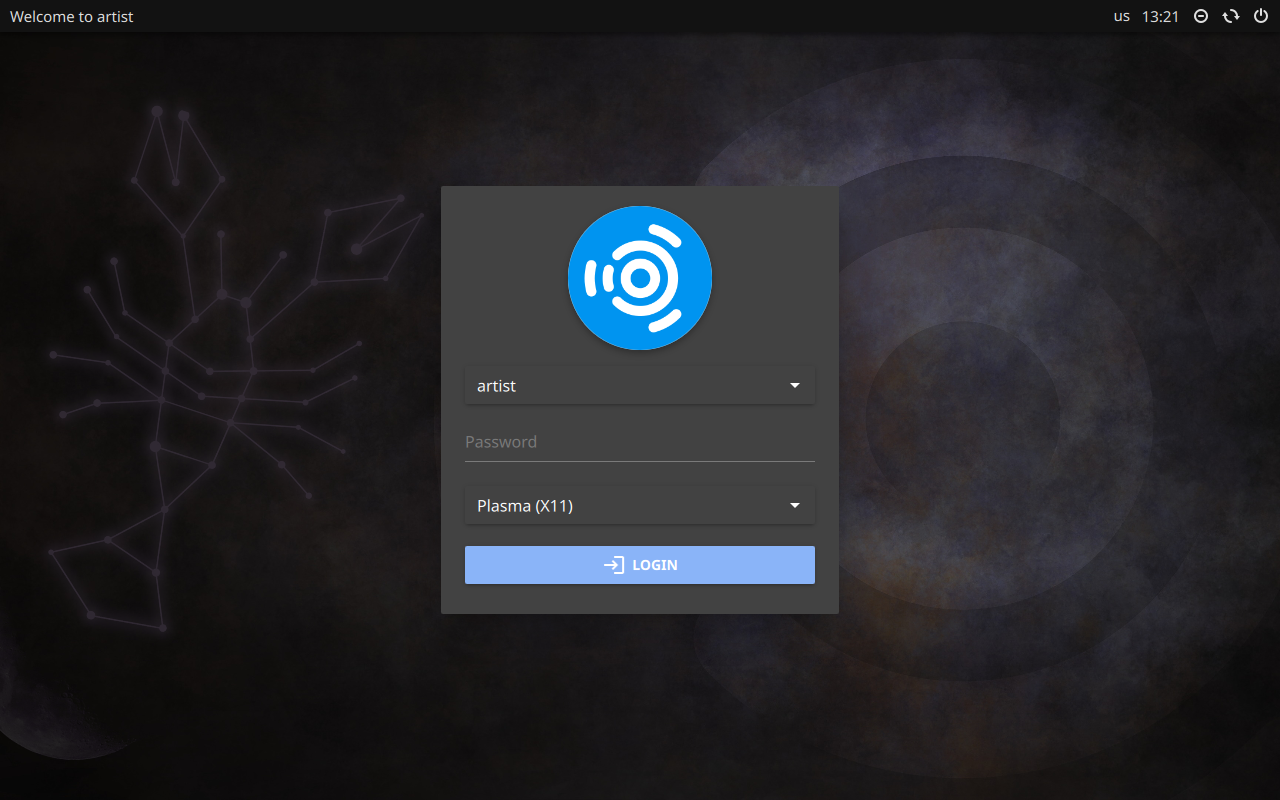The width and height of the screenshot is (1280, 800).
Task: Click the scorpion constellation on the wallpaper
Action: pyautogui.click(x=200, y=380)
